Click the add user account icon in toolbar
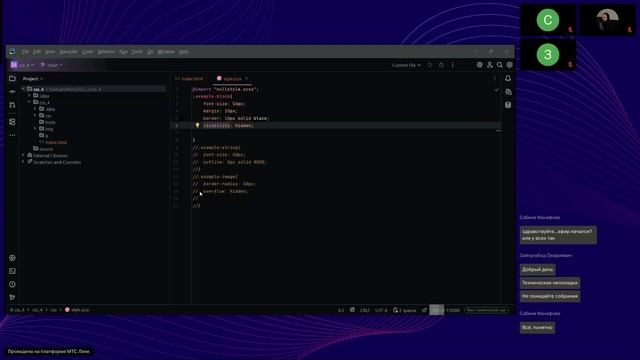The width and height of the screenshot is (640, 360). (490, 65)
